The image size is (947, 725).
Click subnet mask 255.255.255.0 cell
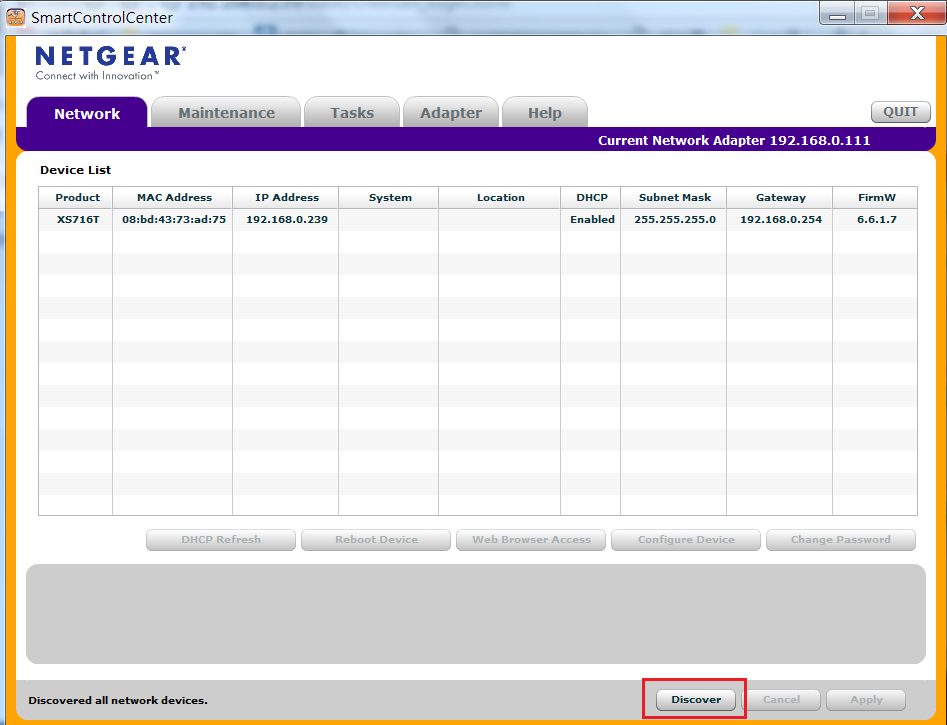pyautogui.click(x=674, y=219)
